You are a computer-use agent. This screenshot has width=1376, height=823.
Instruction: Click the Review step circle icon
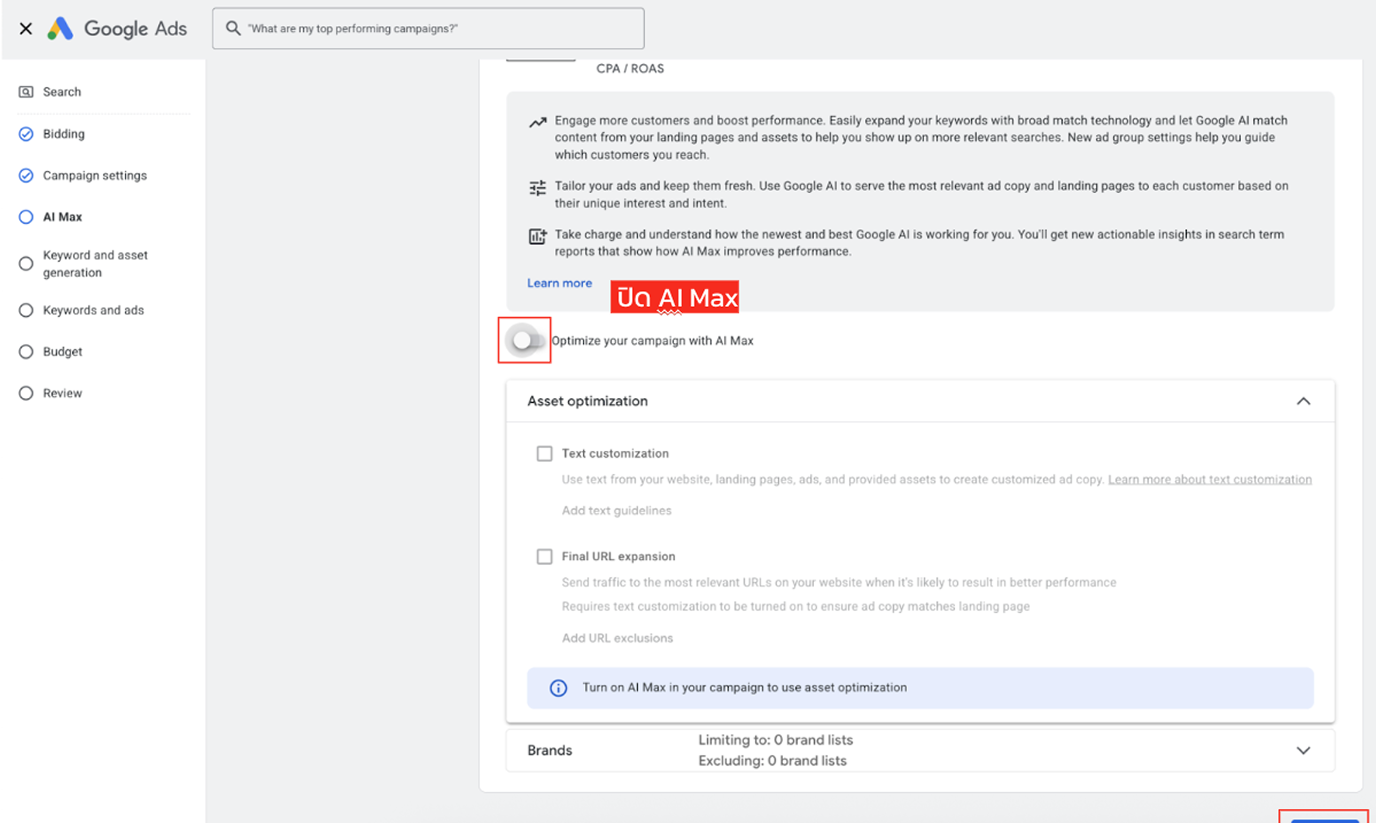point(26,393)
